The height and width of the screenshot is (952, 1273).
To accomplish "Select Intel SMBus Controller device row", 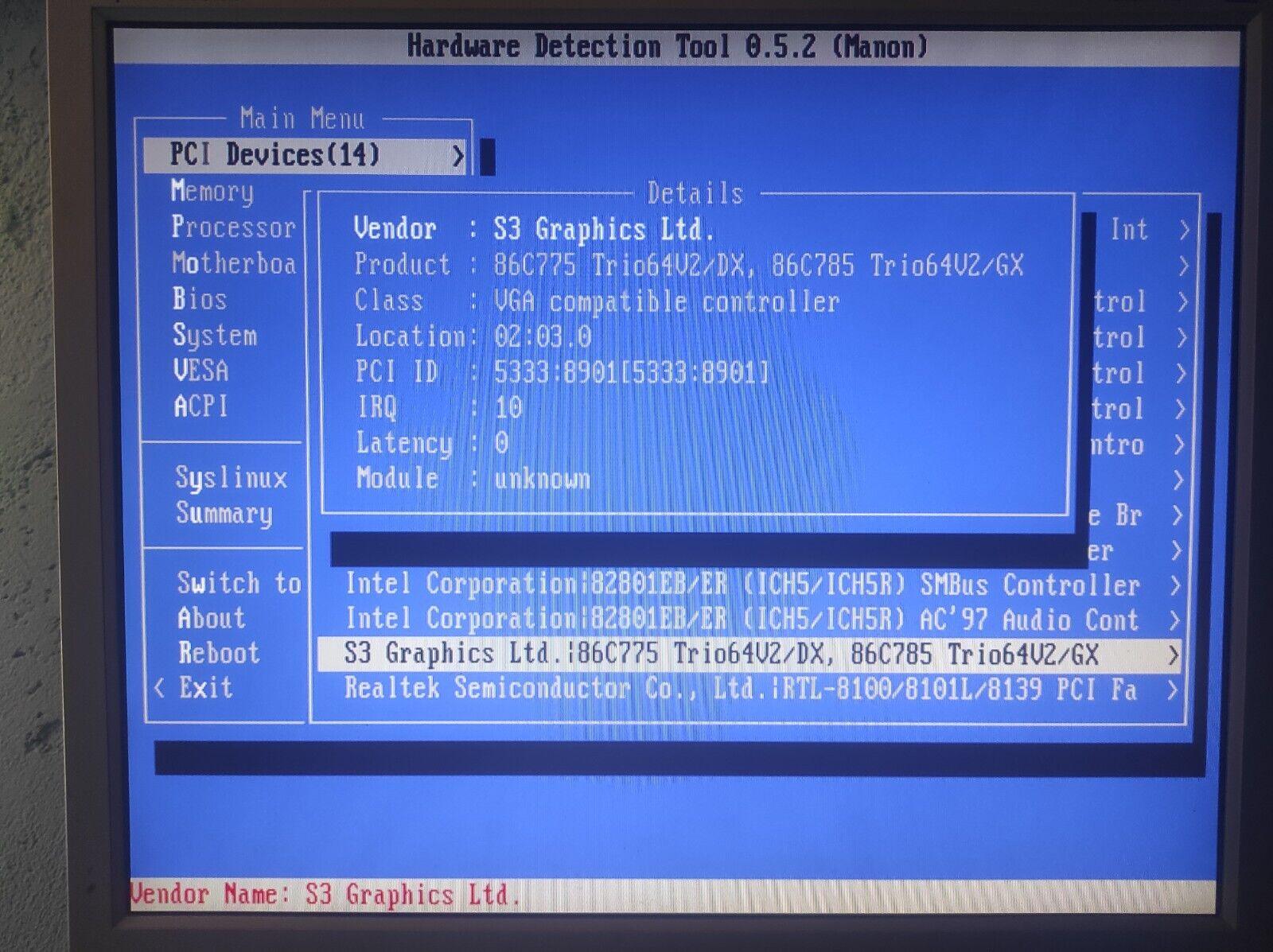I will [742, 585].
